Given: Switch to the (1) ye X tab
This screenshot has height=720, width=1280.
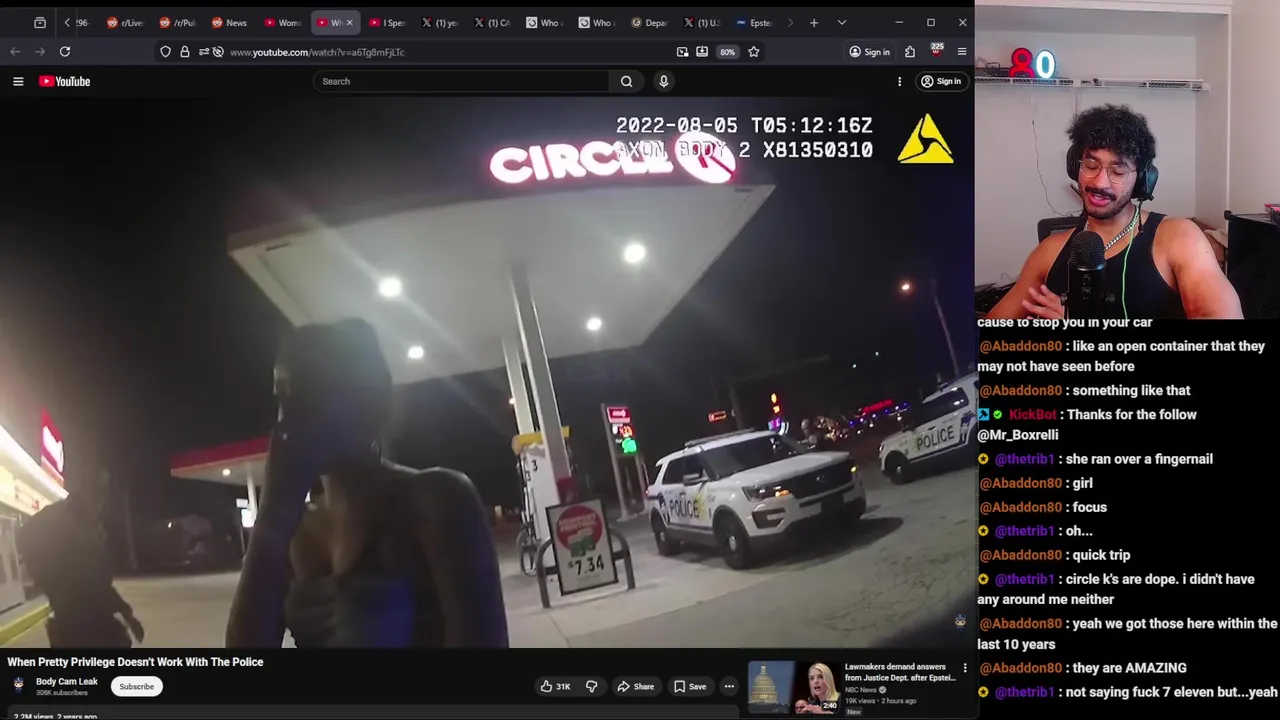Looking at the screenshot, I should click(x=440, y=22).
